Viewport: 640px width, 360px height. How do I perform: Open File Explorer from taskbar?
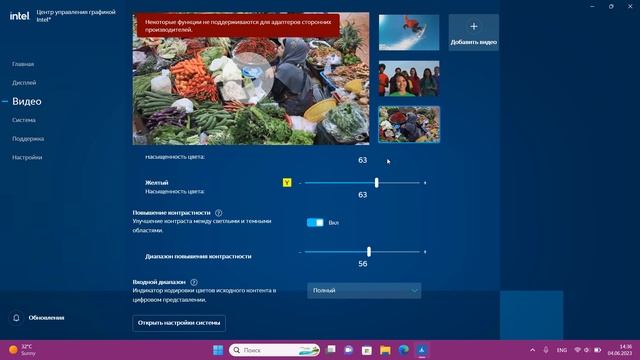[x=385, y=350]
